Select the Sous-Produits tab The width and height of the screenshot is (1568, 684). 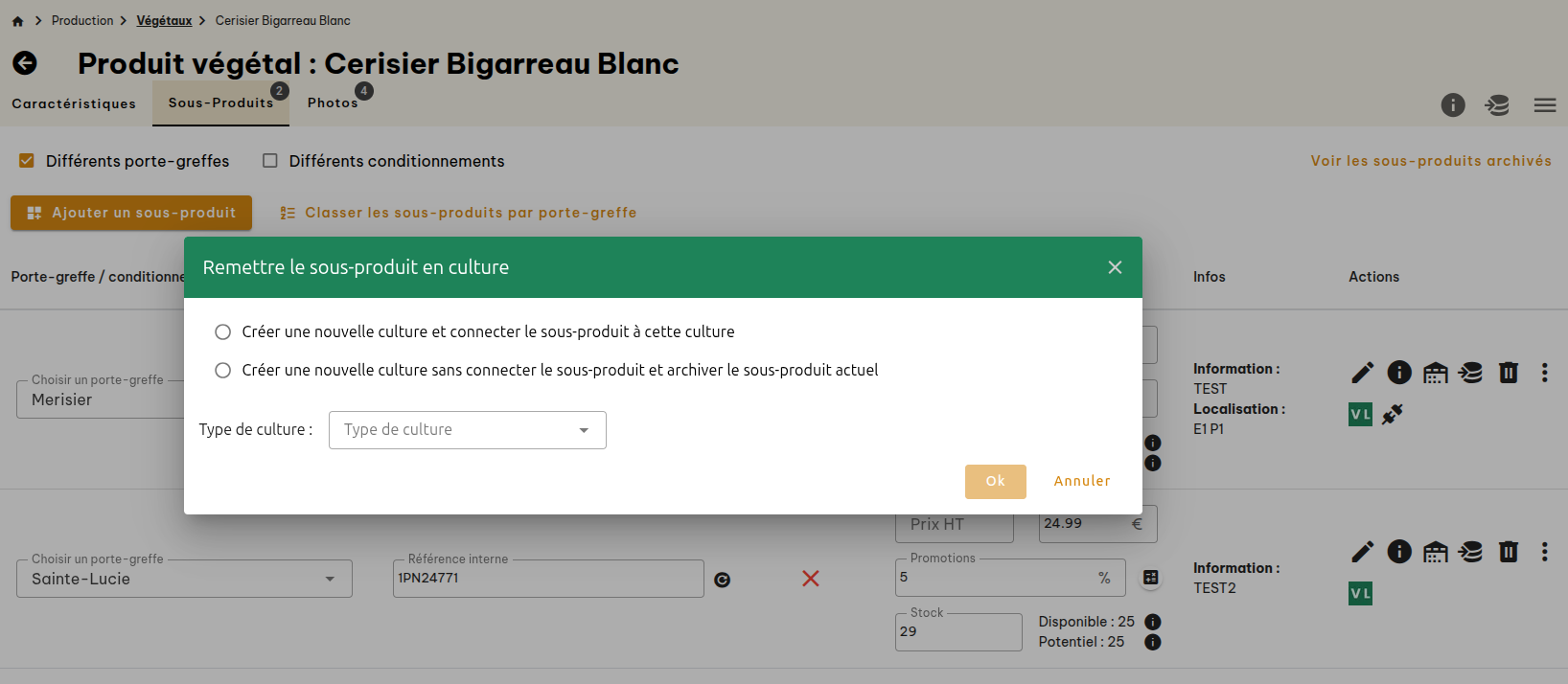pyautogui.click(x=220, y=103)
